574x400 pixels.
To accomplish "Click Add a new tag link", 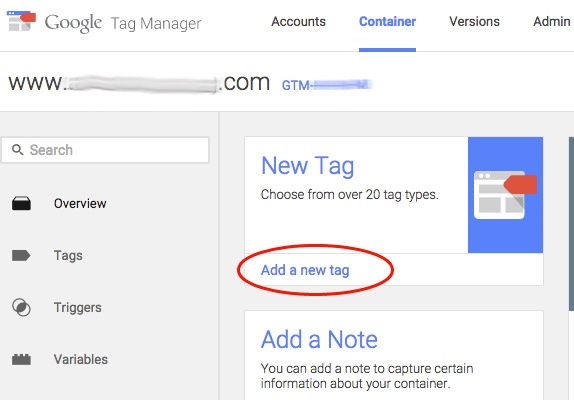I will pos(305,270).
